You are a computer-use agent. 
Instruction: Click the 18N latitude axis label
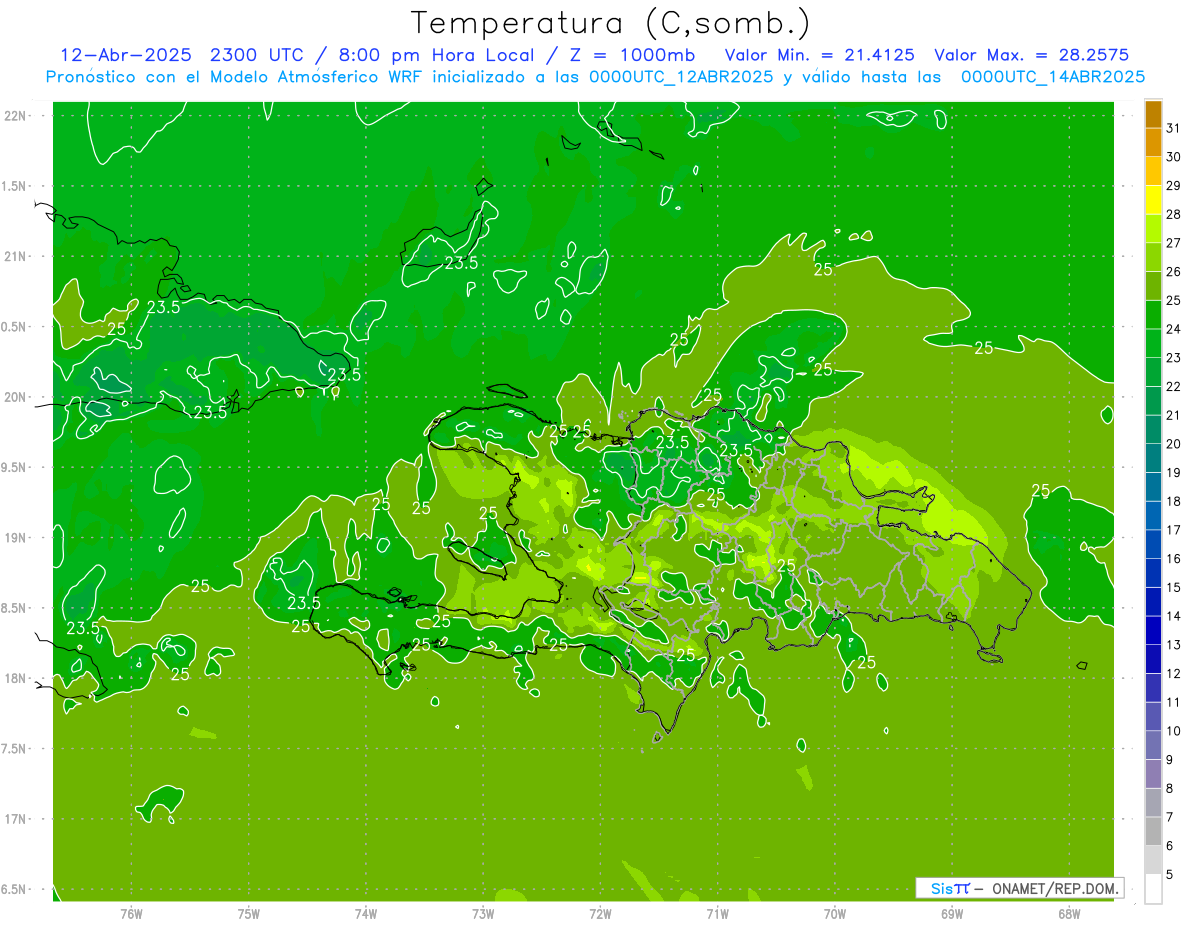(x=15, y=678)
